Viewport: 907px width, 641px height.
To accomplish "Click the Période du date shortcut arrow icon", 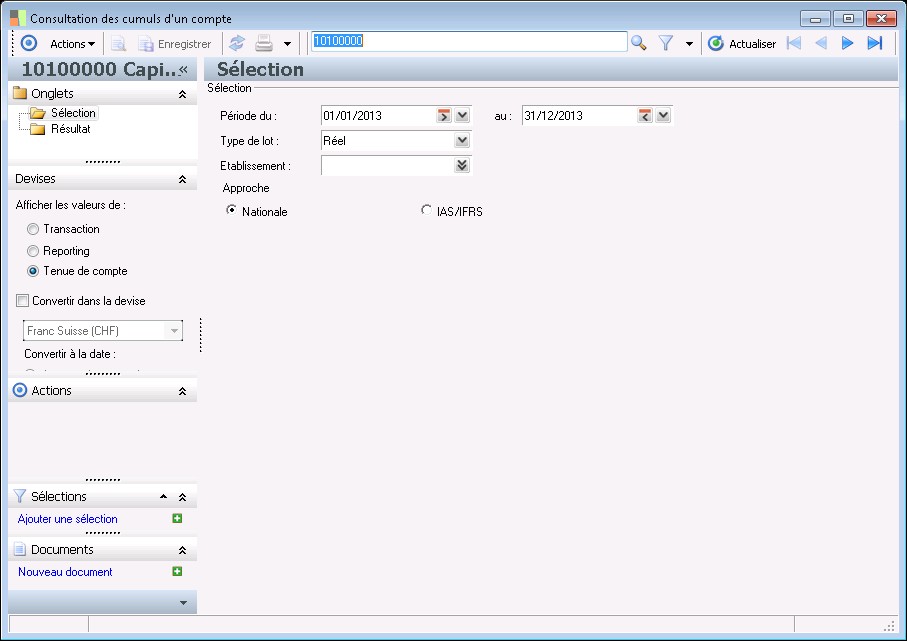I will click(444, 115).
